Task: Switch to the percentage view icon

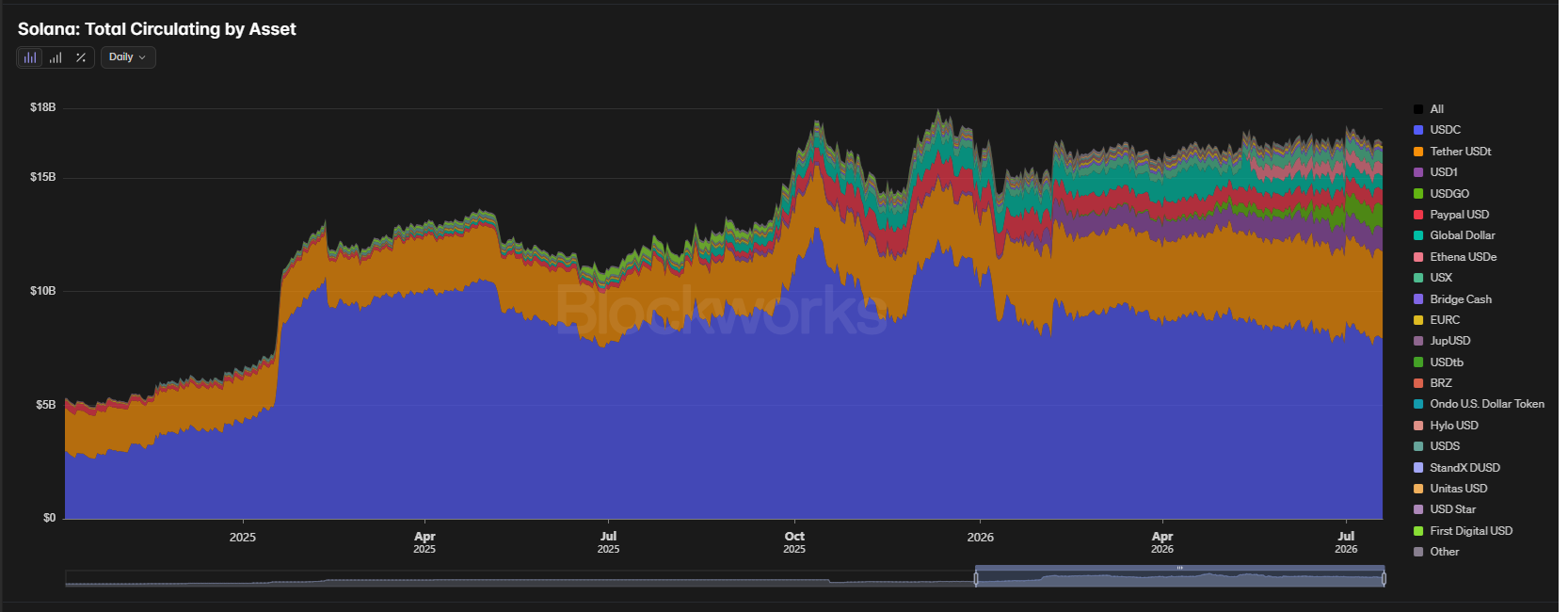Action: point(81,57)
